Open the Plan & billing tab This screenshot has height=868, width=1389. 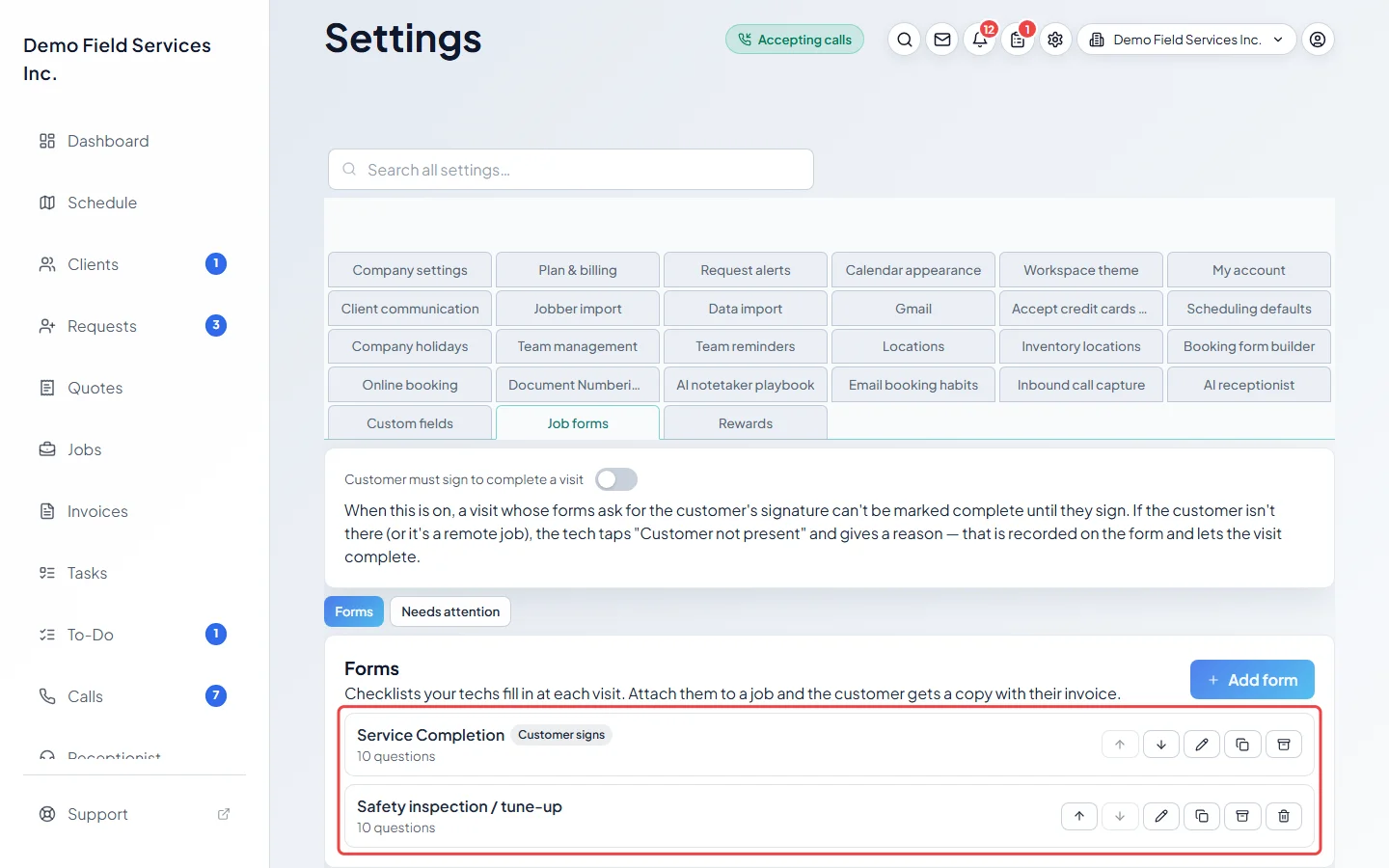tap(578, 270)
